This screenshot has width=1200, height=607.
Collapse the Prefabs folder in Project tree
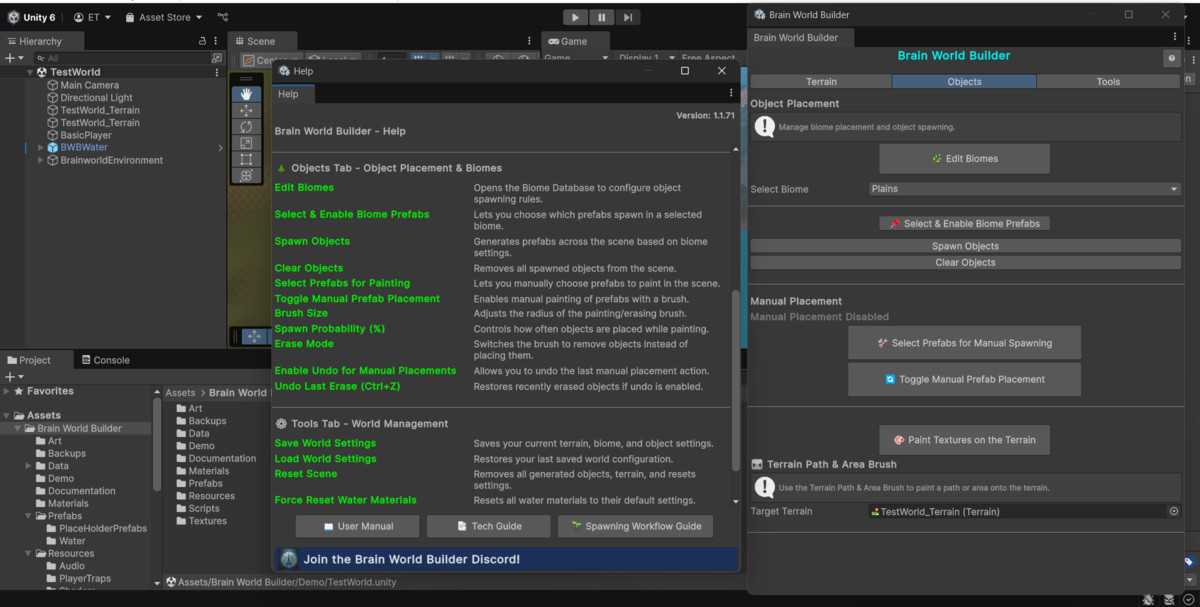pos(28,516)
